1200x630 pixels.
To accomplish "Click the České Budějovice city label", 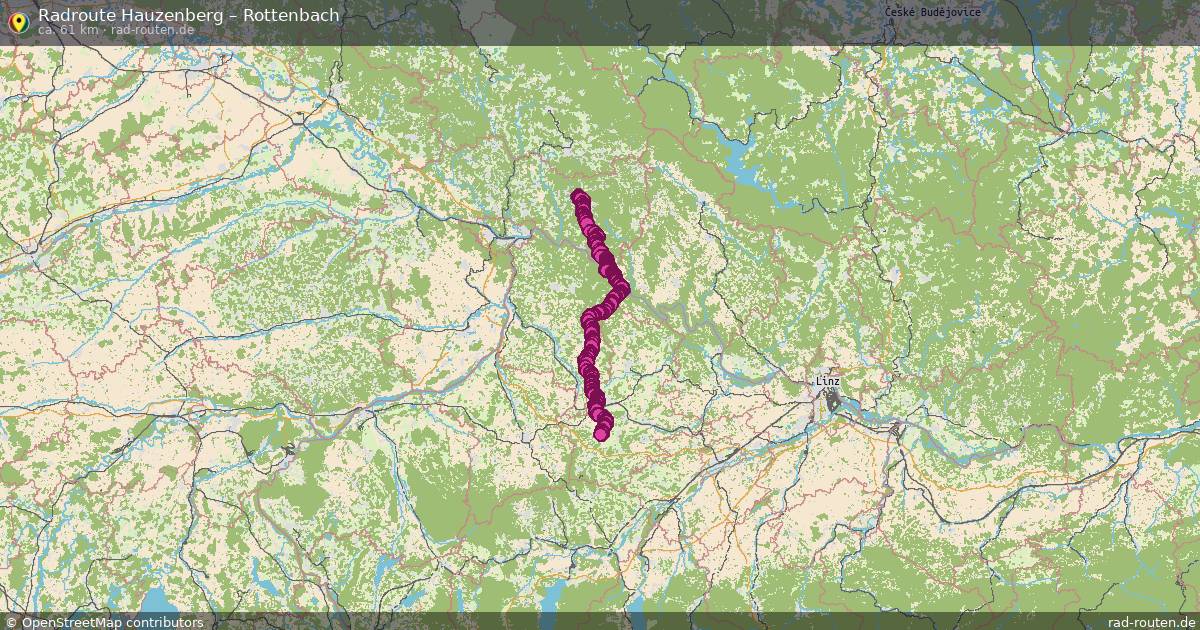I will coord(933,12).
